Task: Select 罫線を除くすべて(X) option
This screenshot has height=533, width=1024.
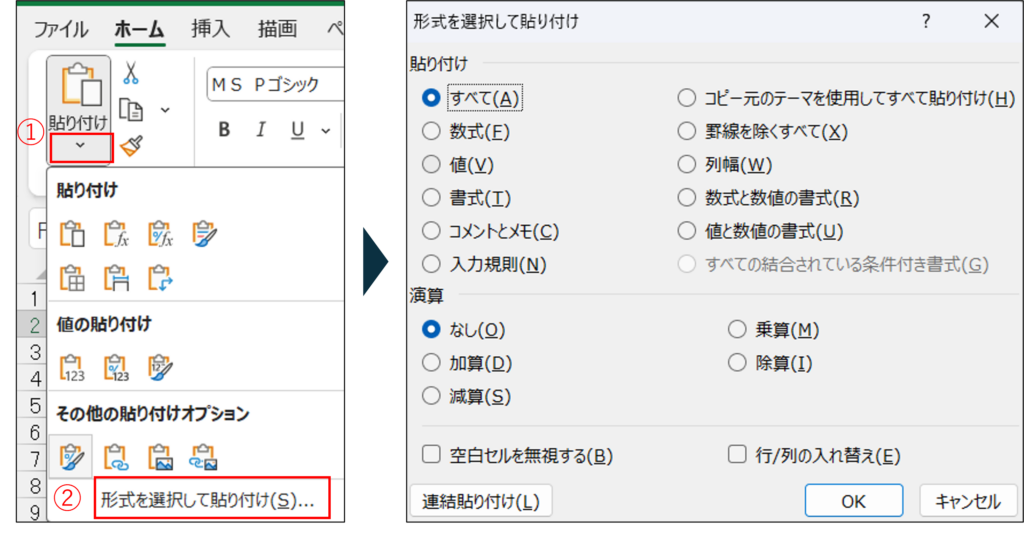Action: point(686,131)
